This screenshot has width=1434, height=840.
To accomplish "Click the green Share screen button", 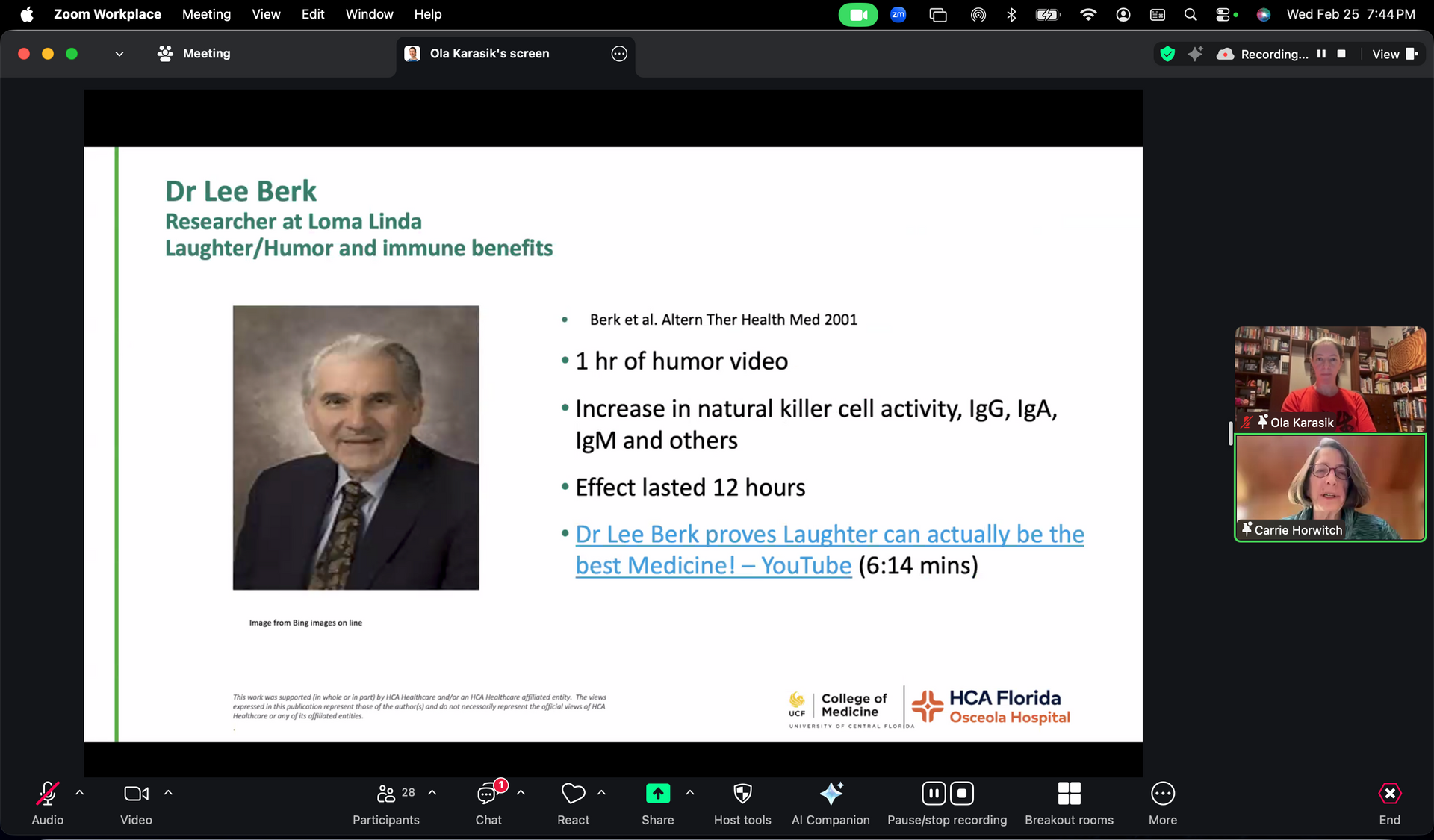I will pyautogui.click(x=657, y=794).
